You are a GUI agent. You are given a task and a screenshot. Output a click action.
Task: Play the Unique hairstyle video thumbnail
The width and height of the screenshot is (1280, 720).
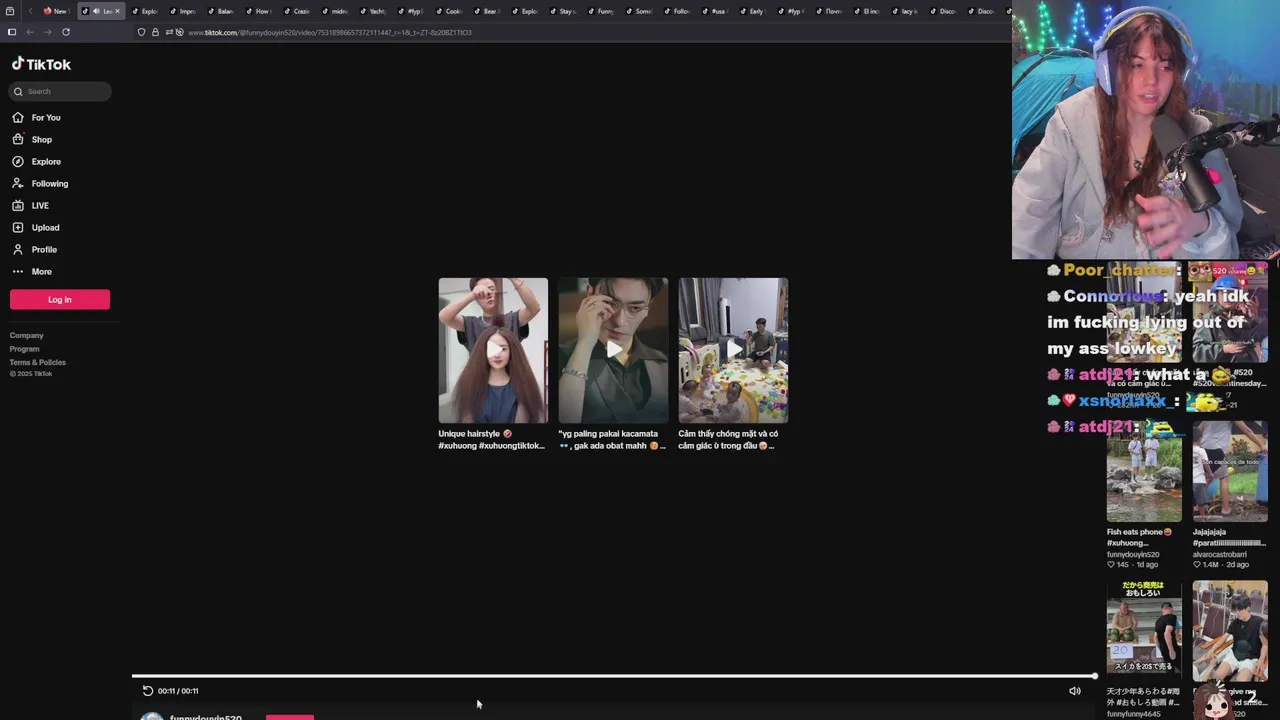tap(493, 350)
